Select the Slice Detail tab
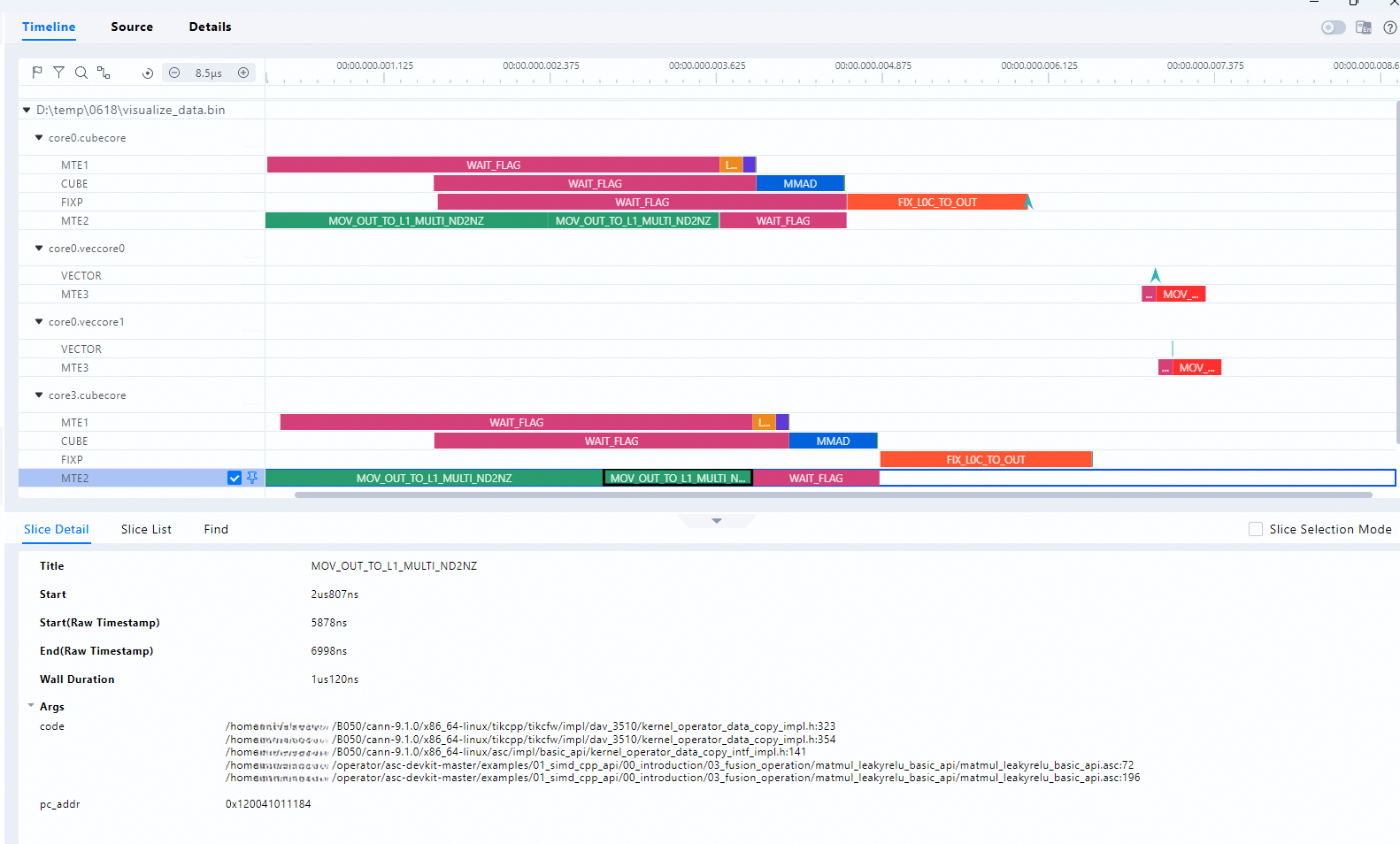The width and height of the screenshot is (1400, 844). 57,529
